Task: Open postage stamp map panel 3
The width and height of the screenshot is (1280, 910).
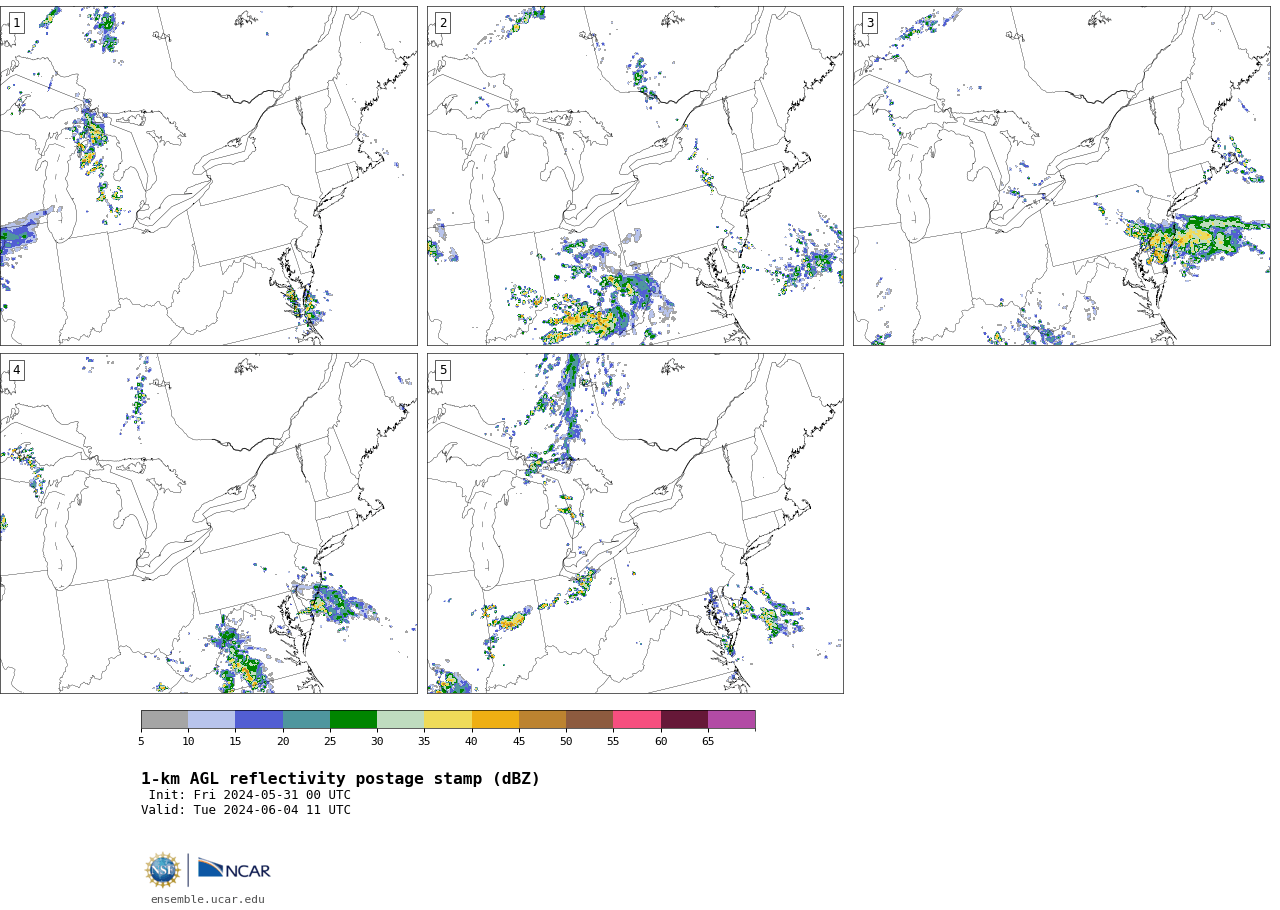Action: click(x=1061, y=176)
